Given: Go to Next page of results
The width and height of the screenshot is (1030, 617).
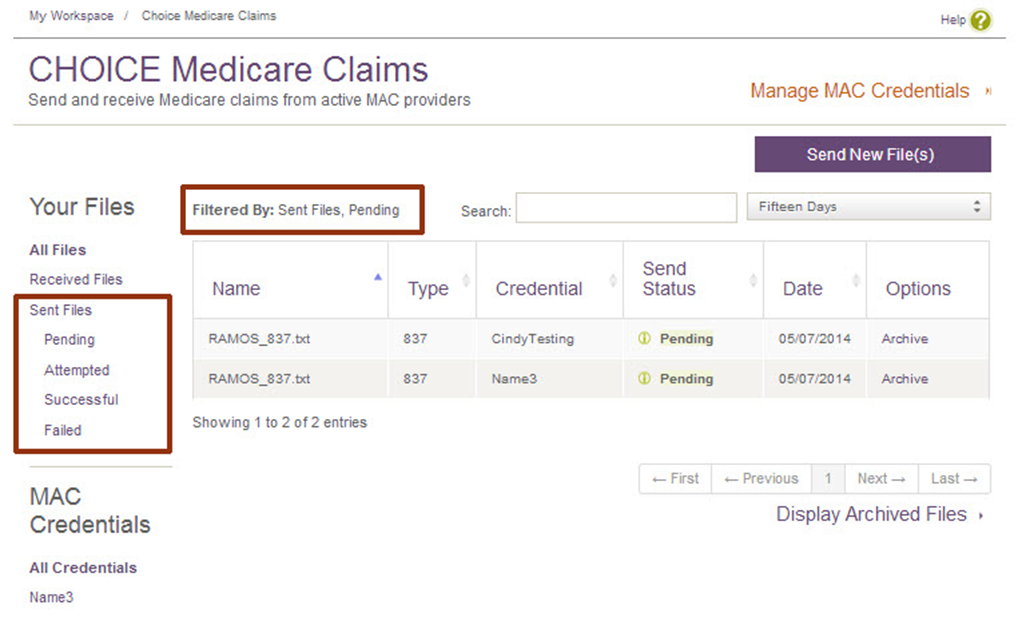Looking at the screenshot, I should (881, 479).
